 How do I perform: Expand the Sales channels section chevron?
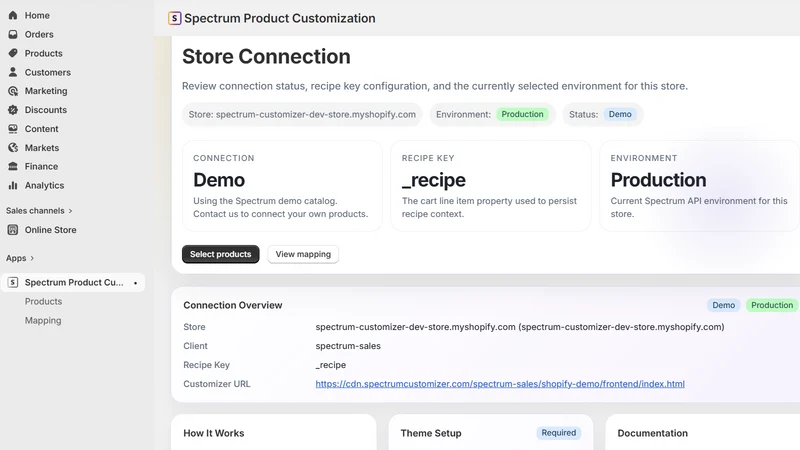tap(70, 211)
